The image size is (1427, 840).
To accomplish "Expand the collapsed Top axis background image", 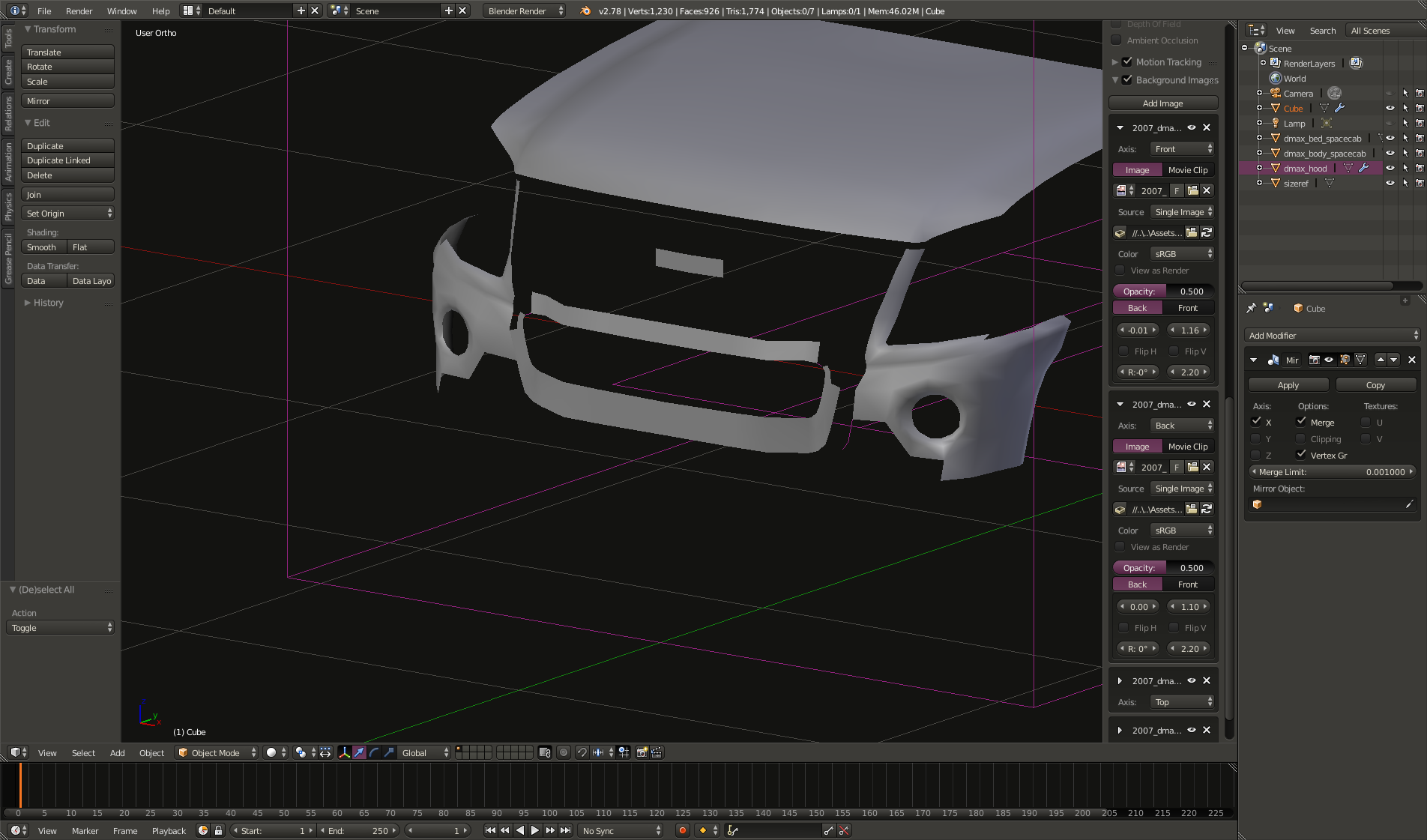I will tap(1120, 680).
